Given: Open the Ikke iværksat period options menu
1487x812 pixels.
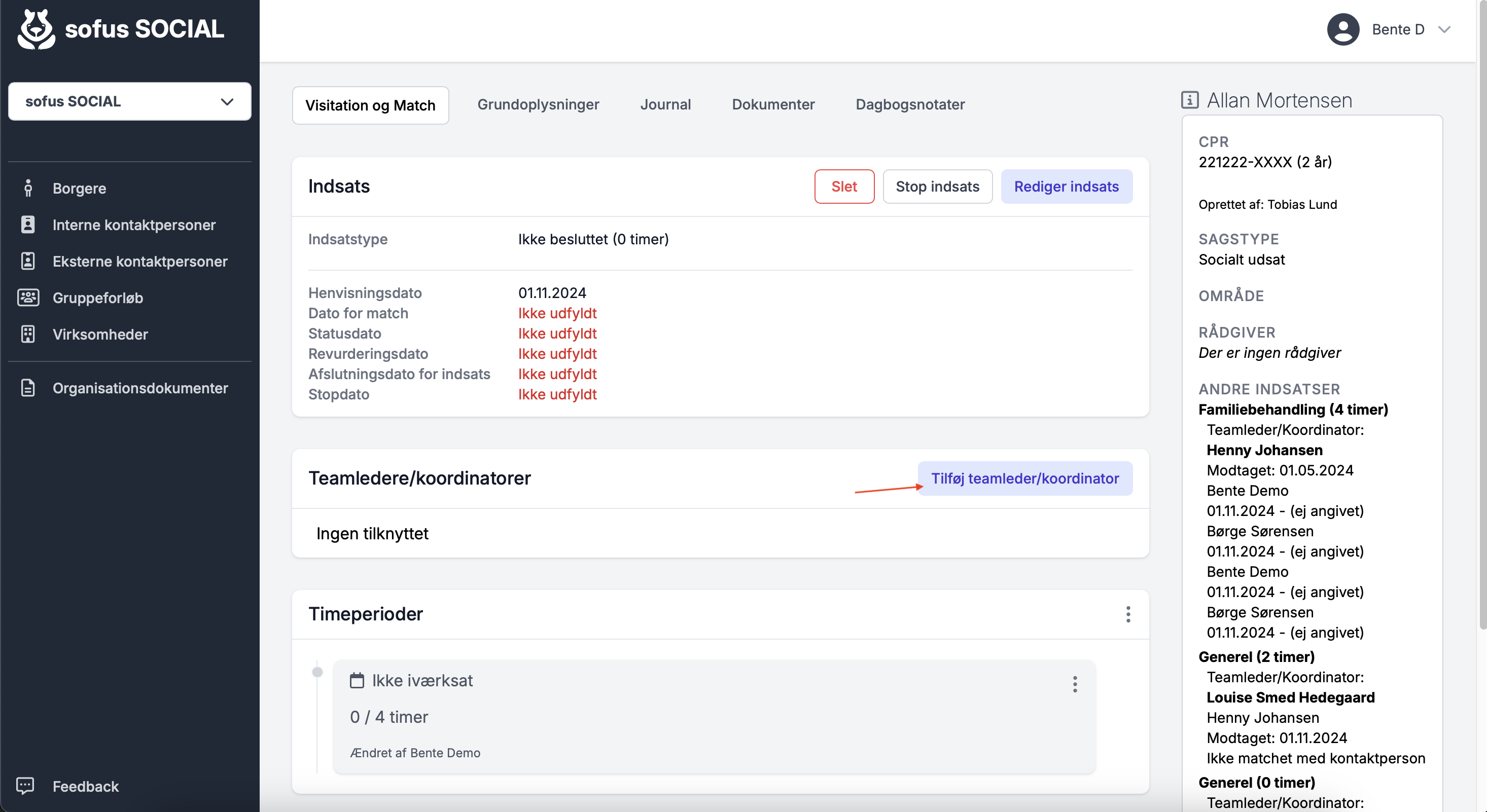Looking at the screenshot, I should tap(1075, 684).
